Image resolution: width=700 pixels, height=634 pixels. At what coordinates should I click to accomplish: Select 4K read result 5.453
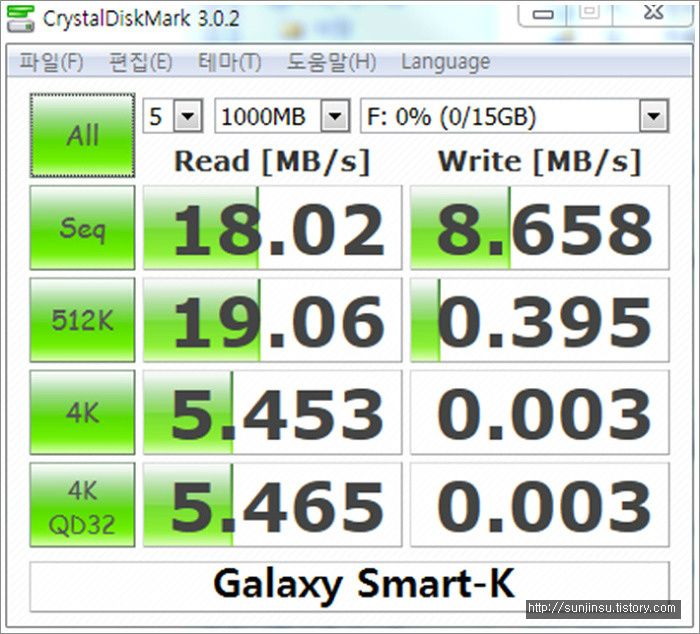click(272, 412)
